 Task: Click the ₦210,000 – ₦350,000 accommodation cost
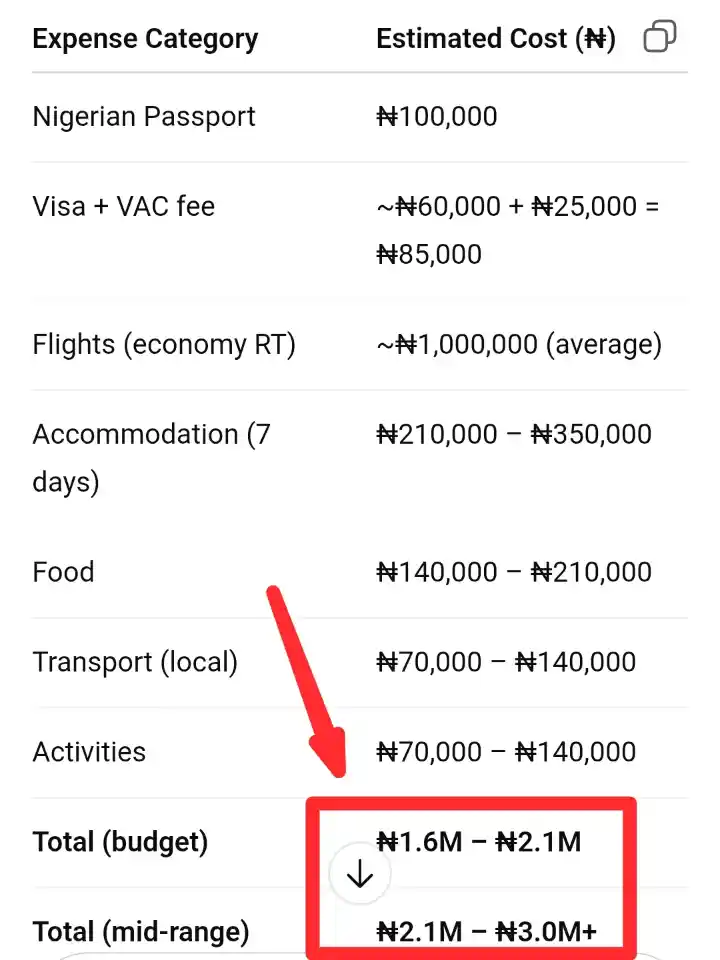[514, 434]
